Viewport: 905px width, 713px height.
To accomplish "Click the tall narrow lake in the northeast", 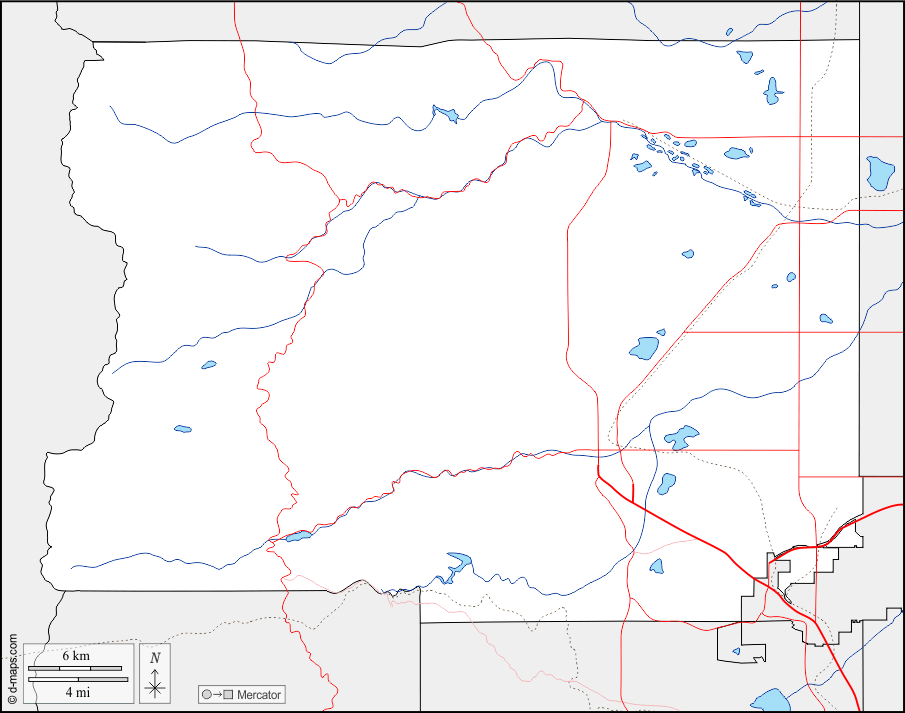I will click(x=772, y=91).
